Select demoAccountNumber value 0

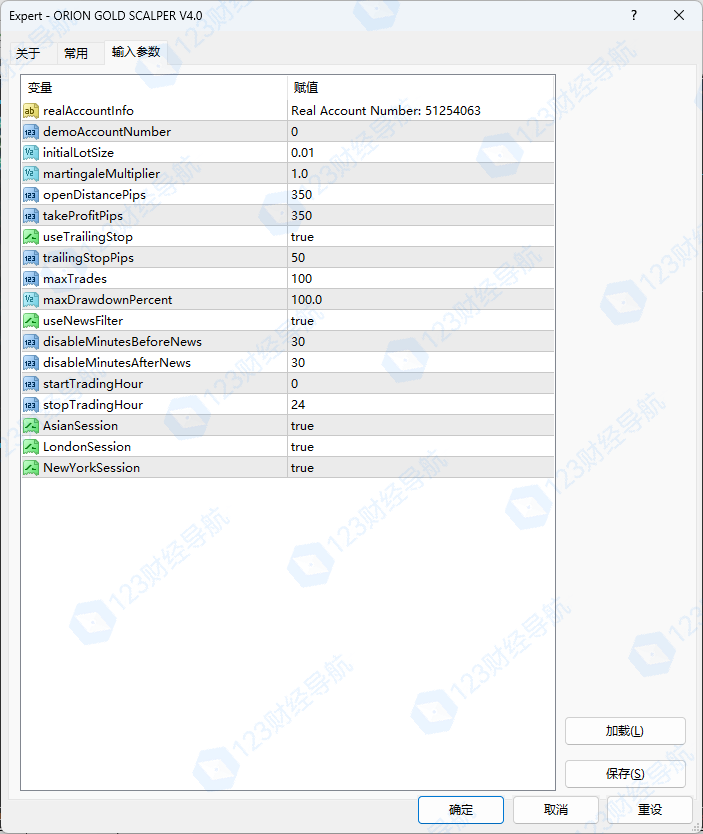point(421,132)
